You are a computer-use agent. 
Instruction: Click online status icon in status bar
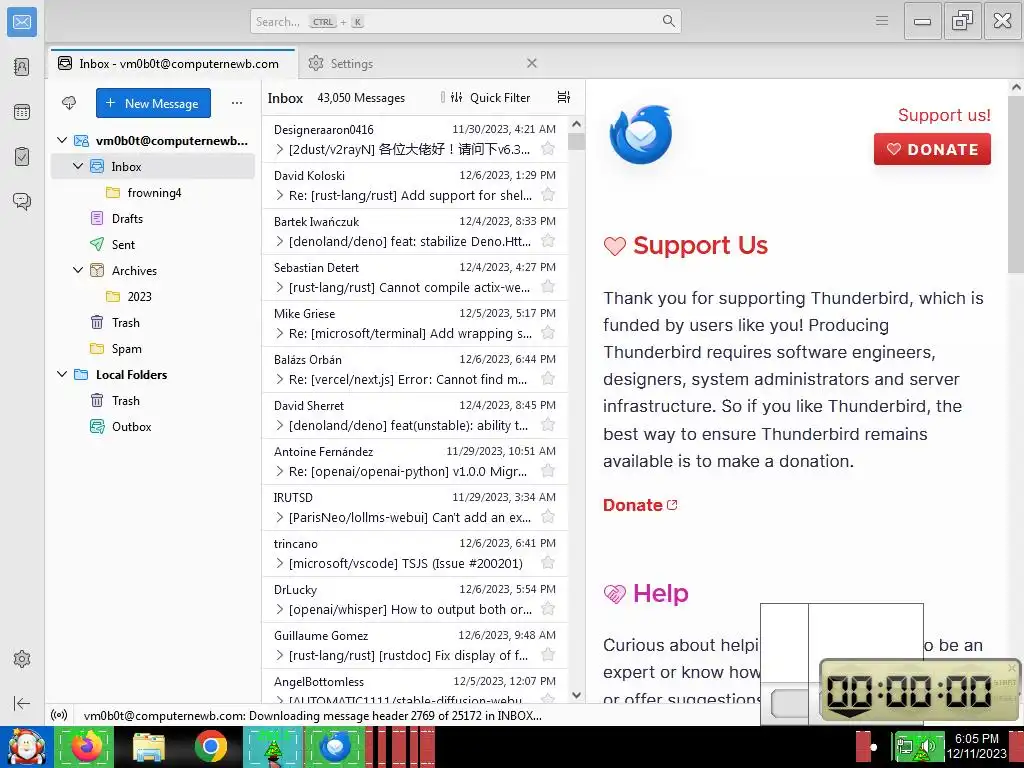[x=59, y=715]
